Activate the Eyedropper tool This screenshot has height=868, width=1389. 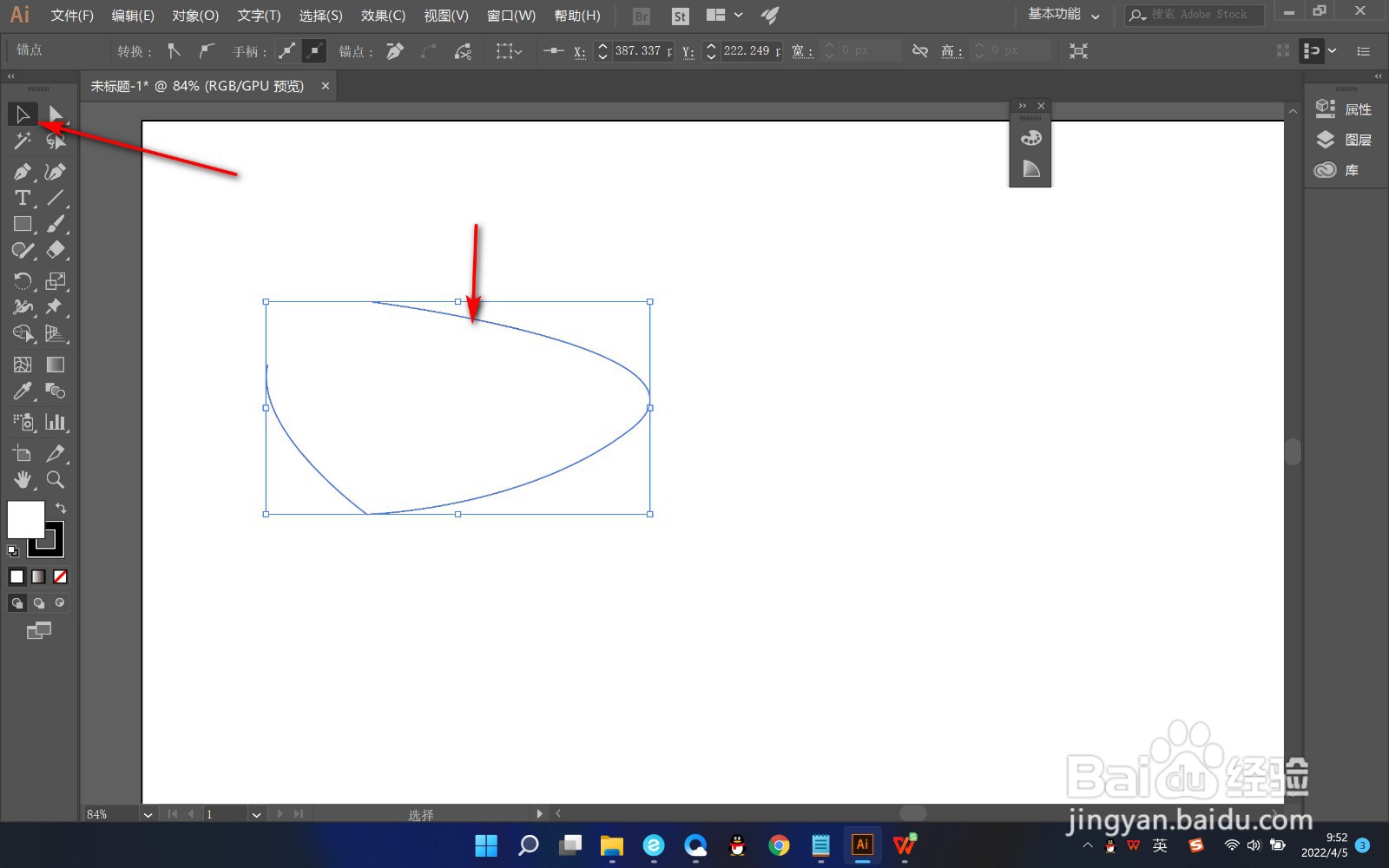pyautogui.click(x=23, y=391)
